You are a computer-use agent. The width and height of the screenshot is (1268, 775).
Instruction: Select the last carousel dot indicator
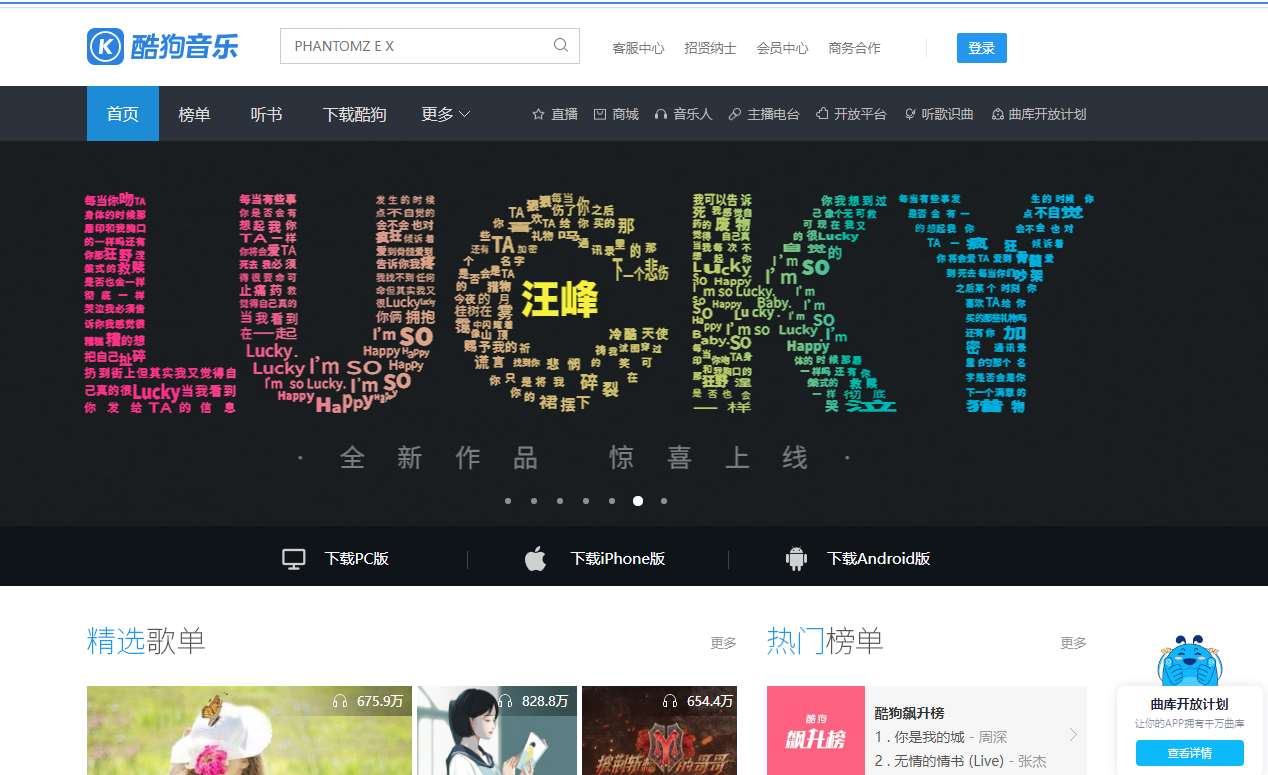(664, 501)
